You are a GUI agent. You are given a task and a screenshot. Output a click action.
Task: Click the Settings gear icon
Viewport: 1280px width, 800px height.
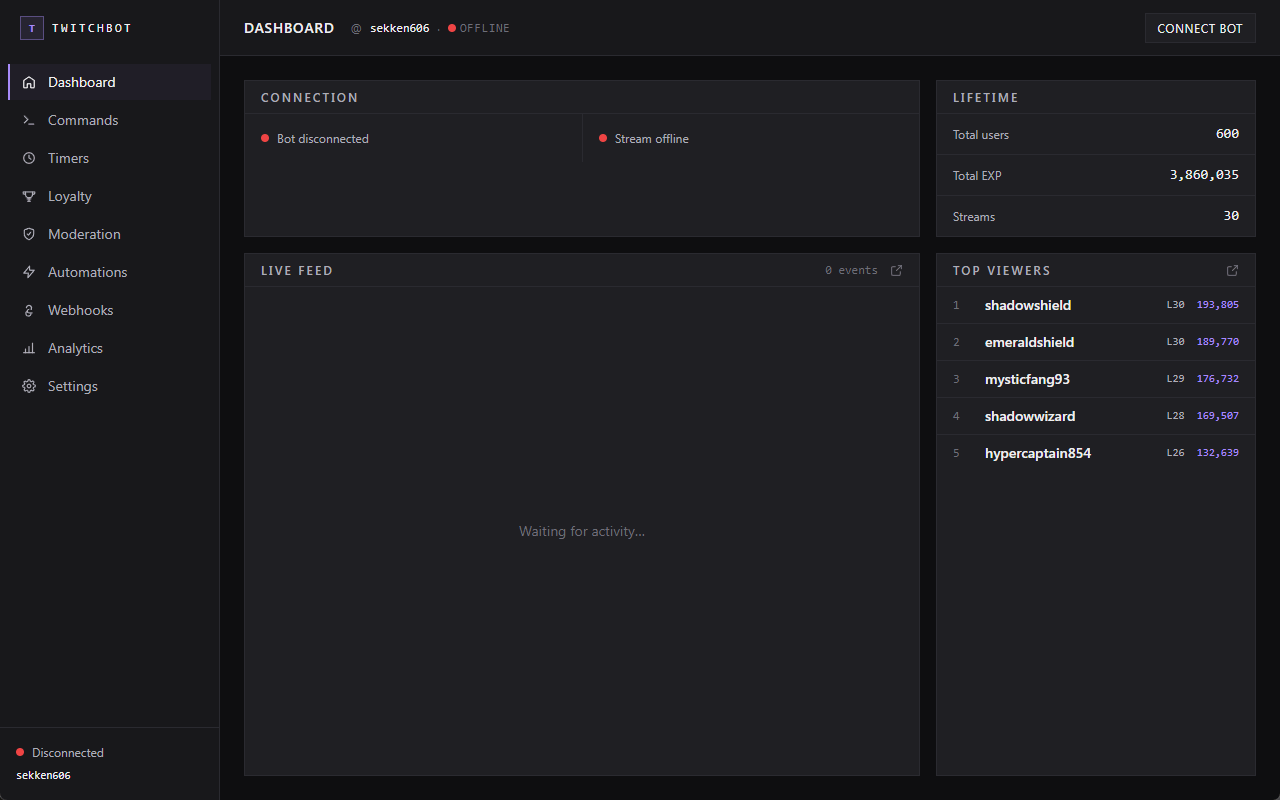click(x=29, y=386)
